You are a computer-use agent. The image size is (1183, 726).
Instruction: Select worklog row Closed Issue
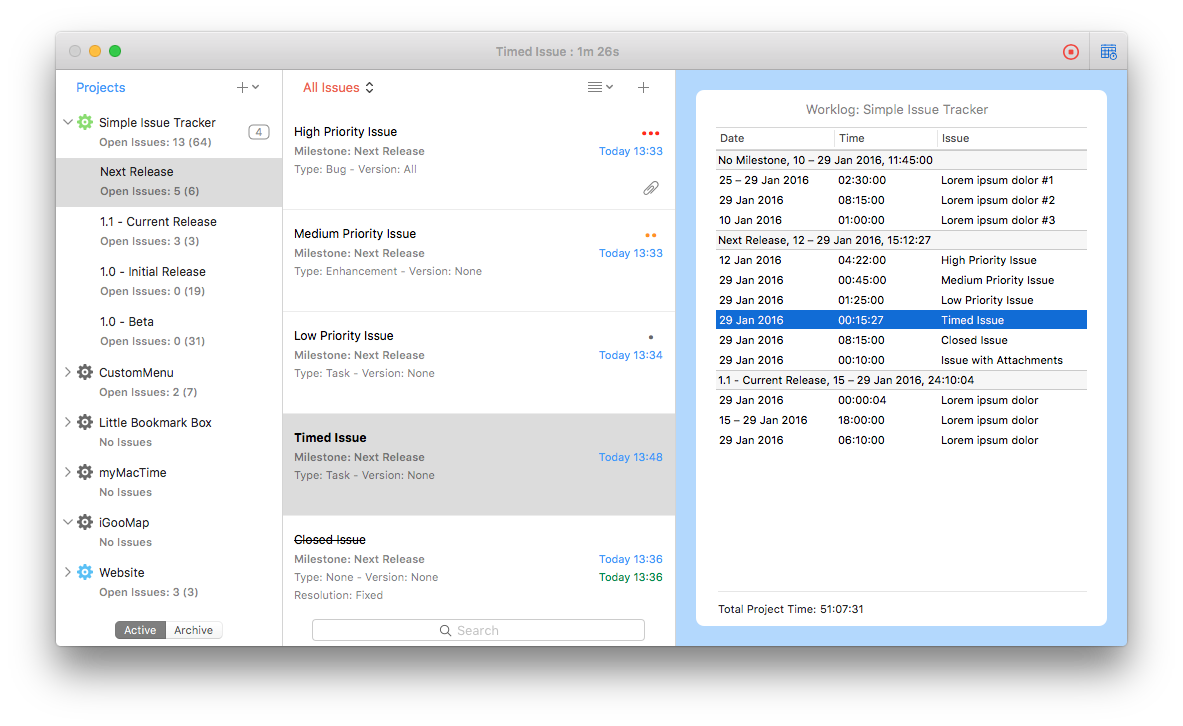coord(901,340)
